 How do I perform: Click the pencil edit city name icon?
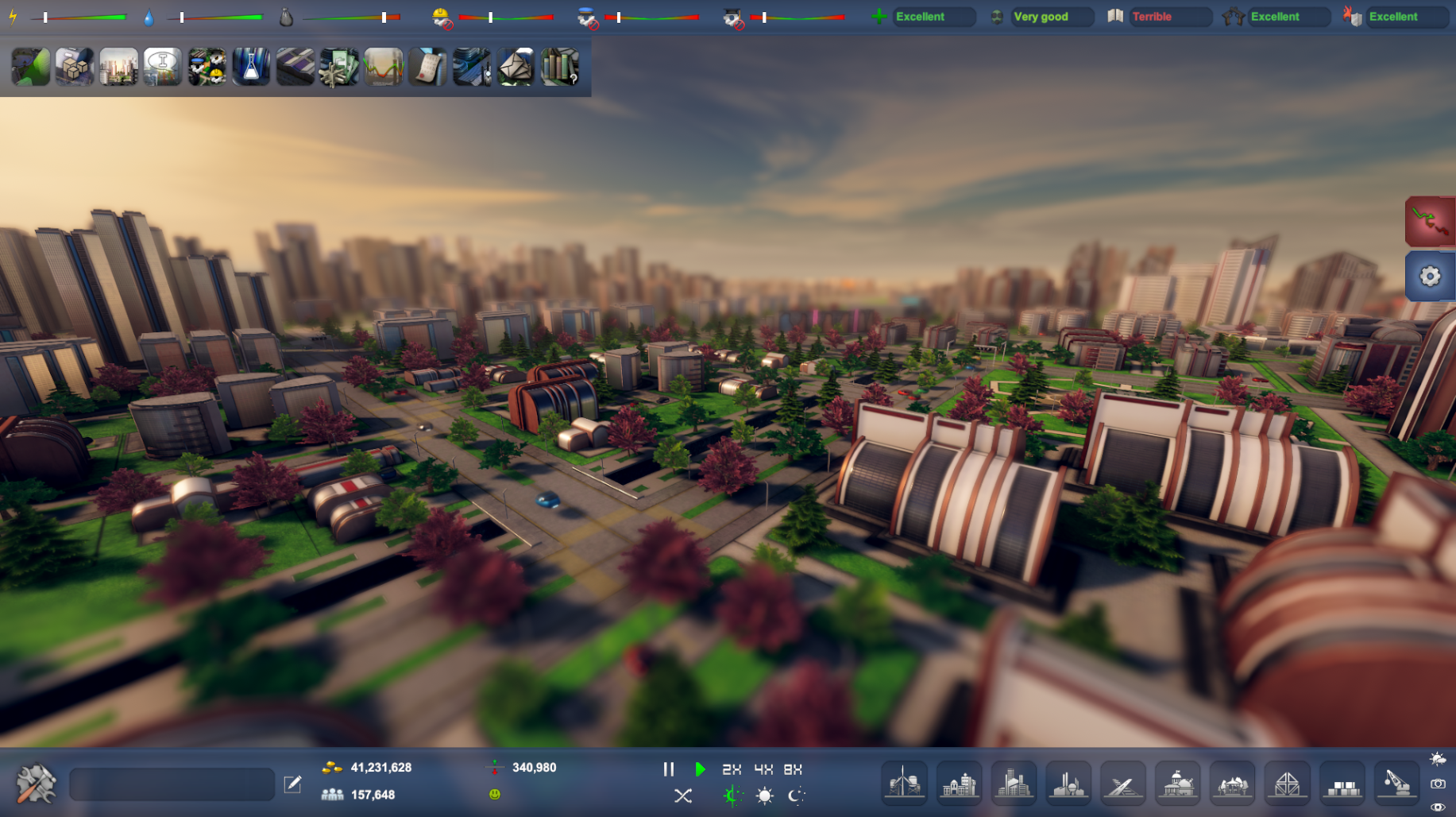(293, 784)
